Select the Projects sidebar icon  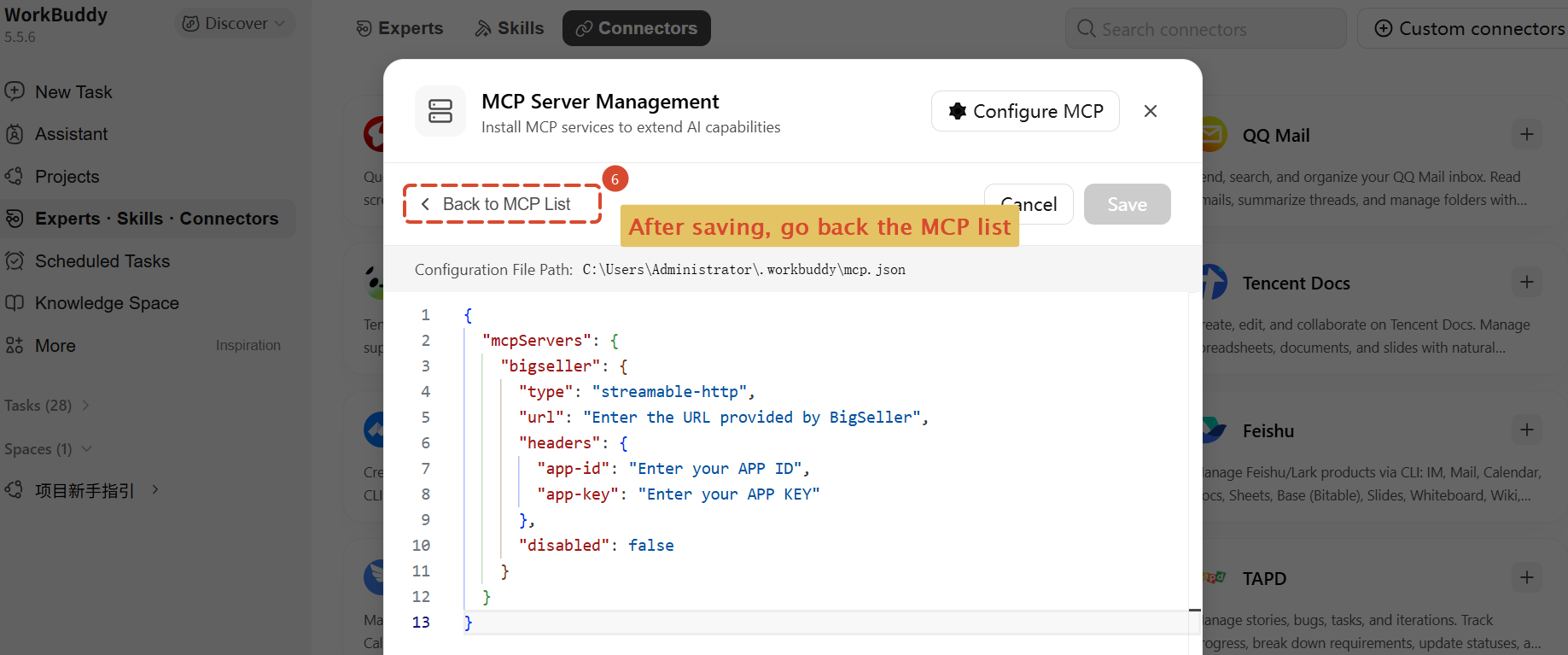click(x=15, y=177)
